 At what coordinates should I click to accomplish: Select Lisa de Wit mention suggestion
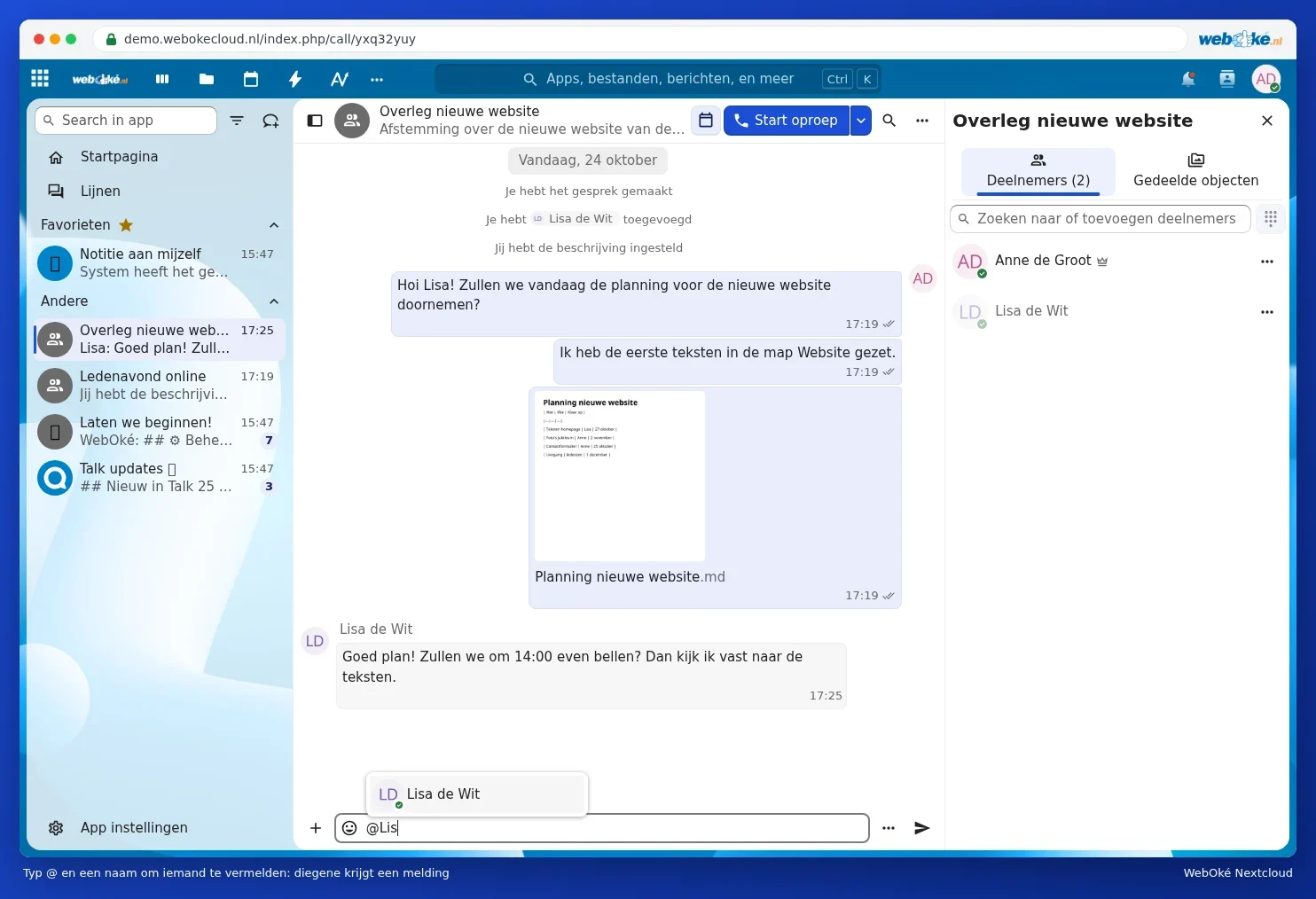(477, 794)
